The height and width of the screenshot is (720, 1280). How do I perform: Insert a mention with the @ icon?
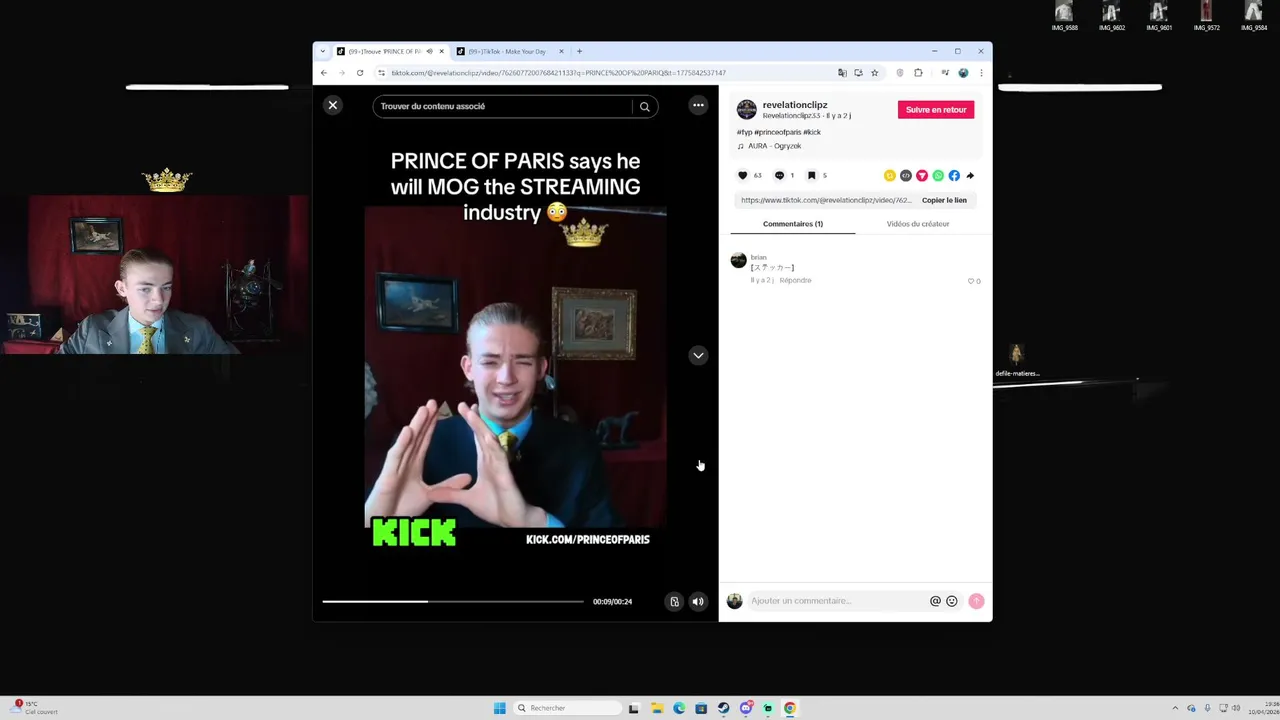935,601
